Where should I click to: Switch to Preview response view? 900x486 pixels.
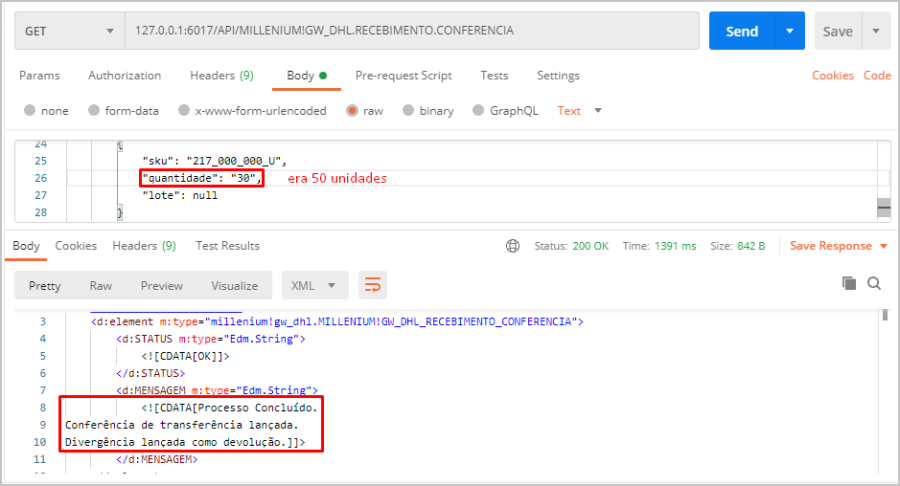click(162, 285)
